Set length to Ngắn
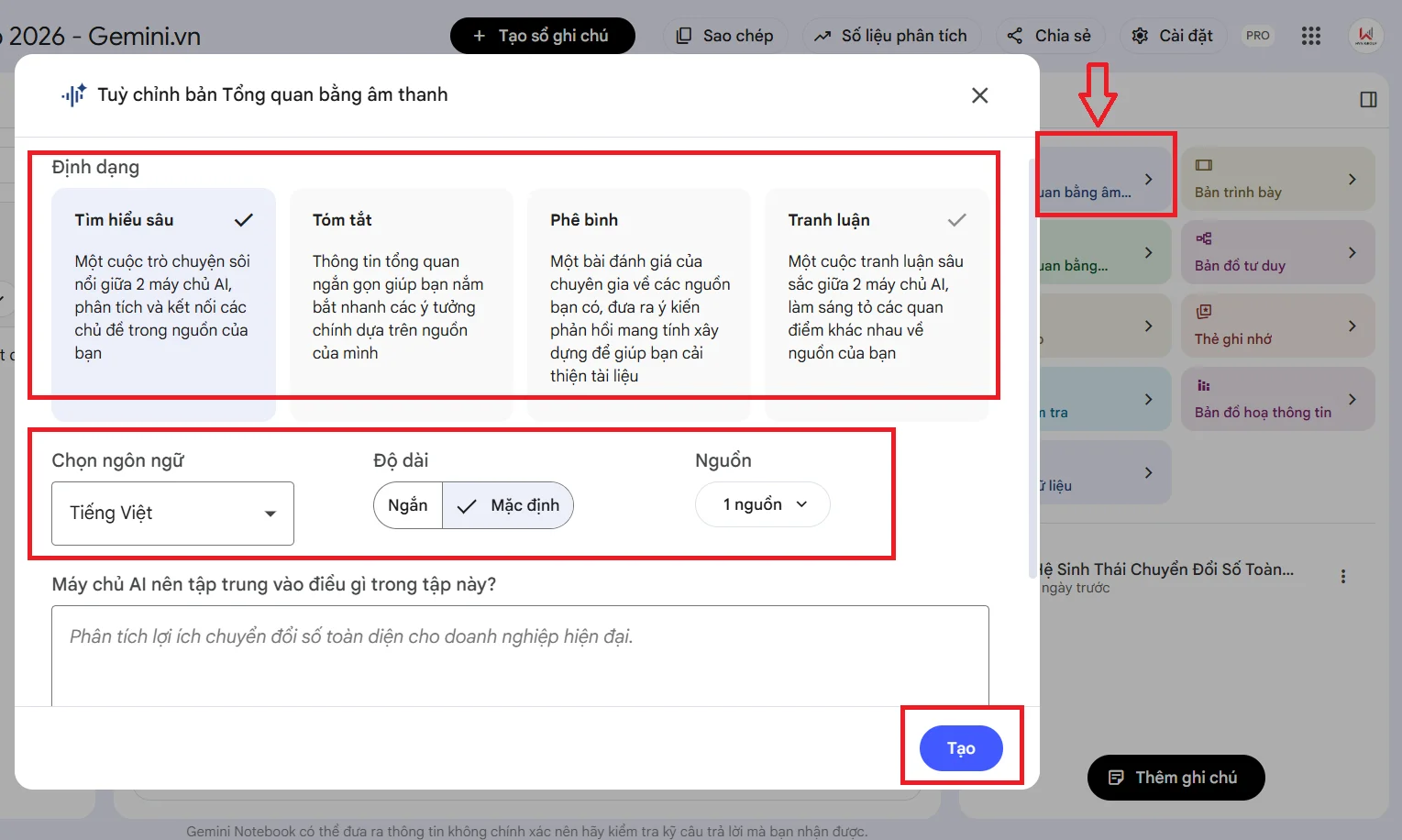1402x840 pixels. point(408,505)
